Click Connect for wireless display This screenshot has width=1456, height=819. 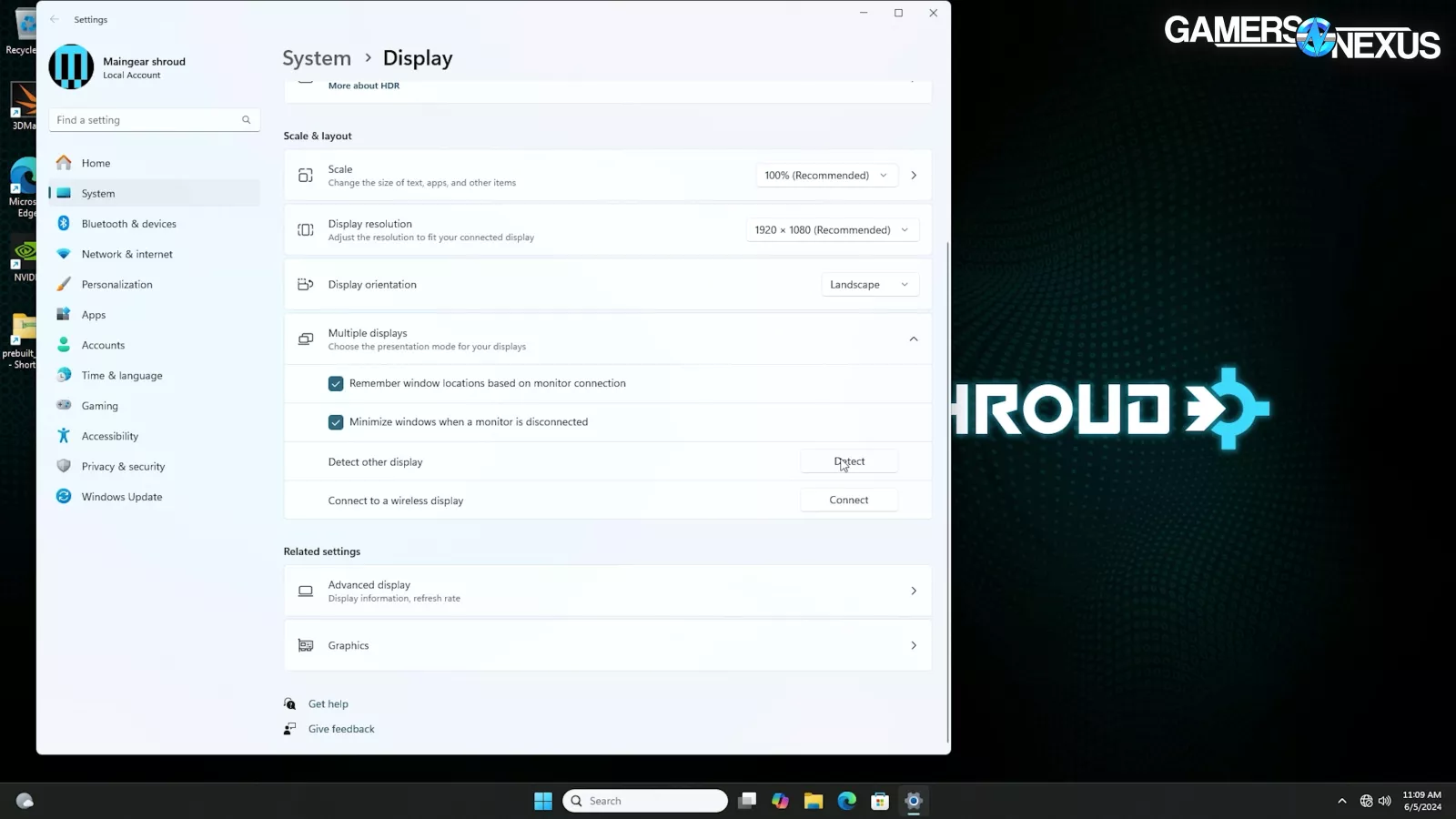848,500
